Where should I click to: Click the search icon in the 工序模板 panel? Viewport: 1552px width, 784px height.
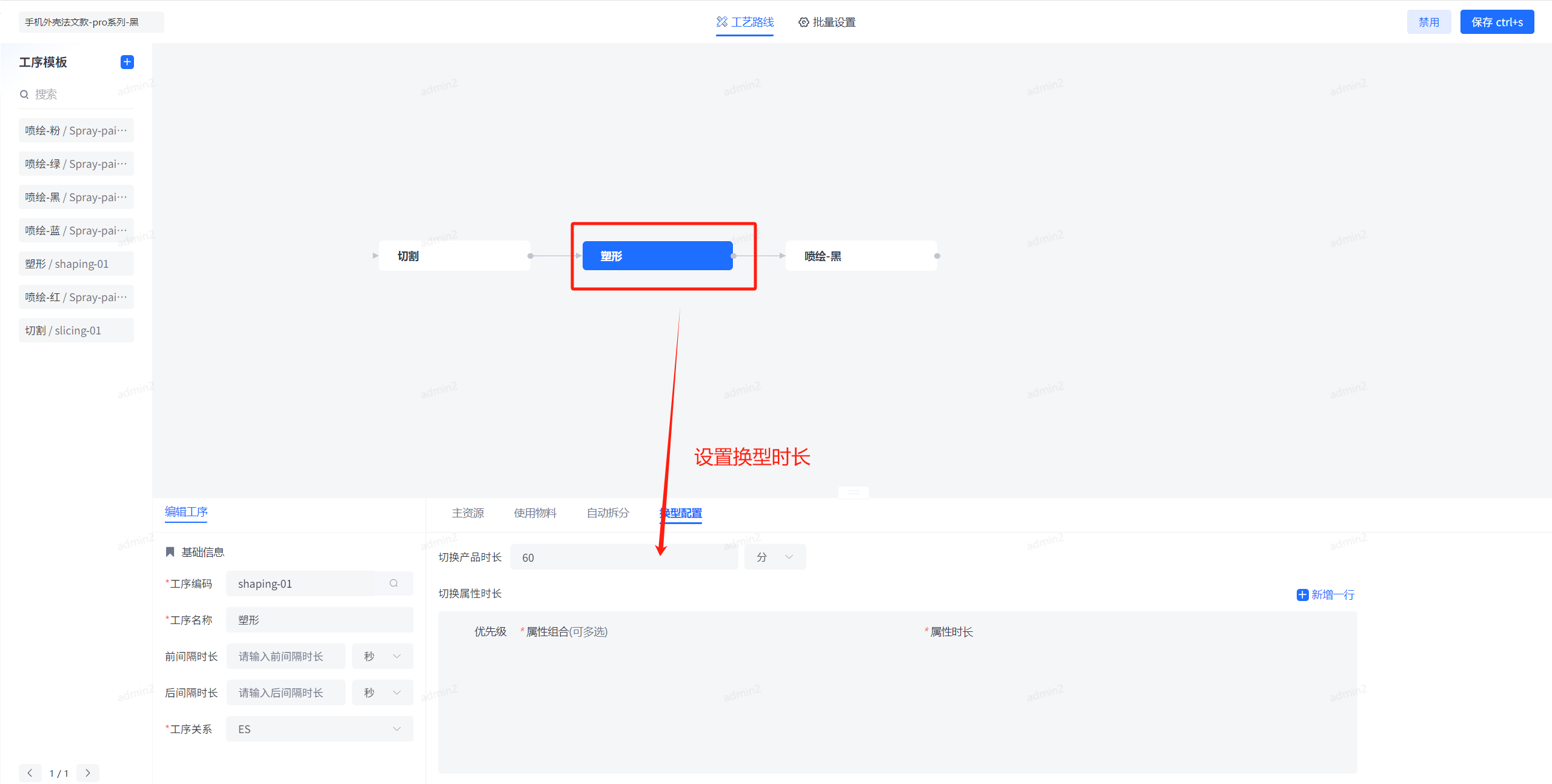pyautogui.click(x=24, y=95)
